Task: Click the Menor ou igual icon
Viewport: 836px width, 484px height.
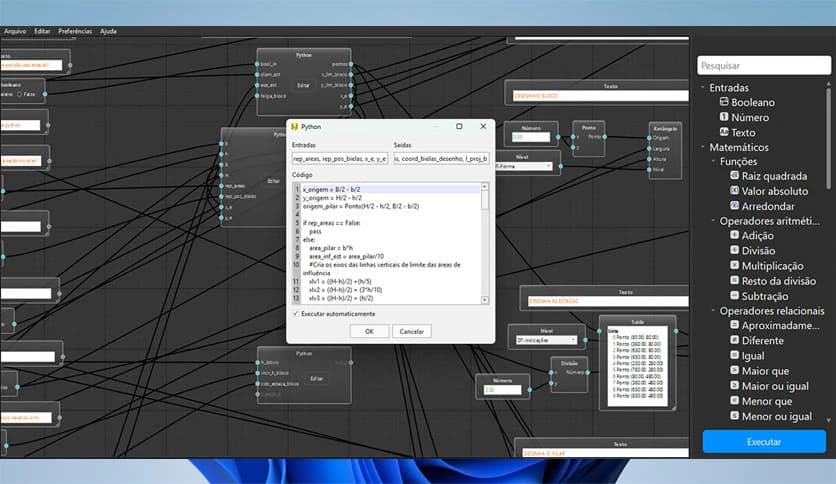Action: pyautogui.click(x=734, y=415)
